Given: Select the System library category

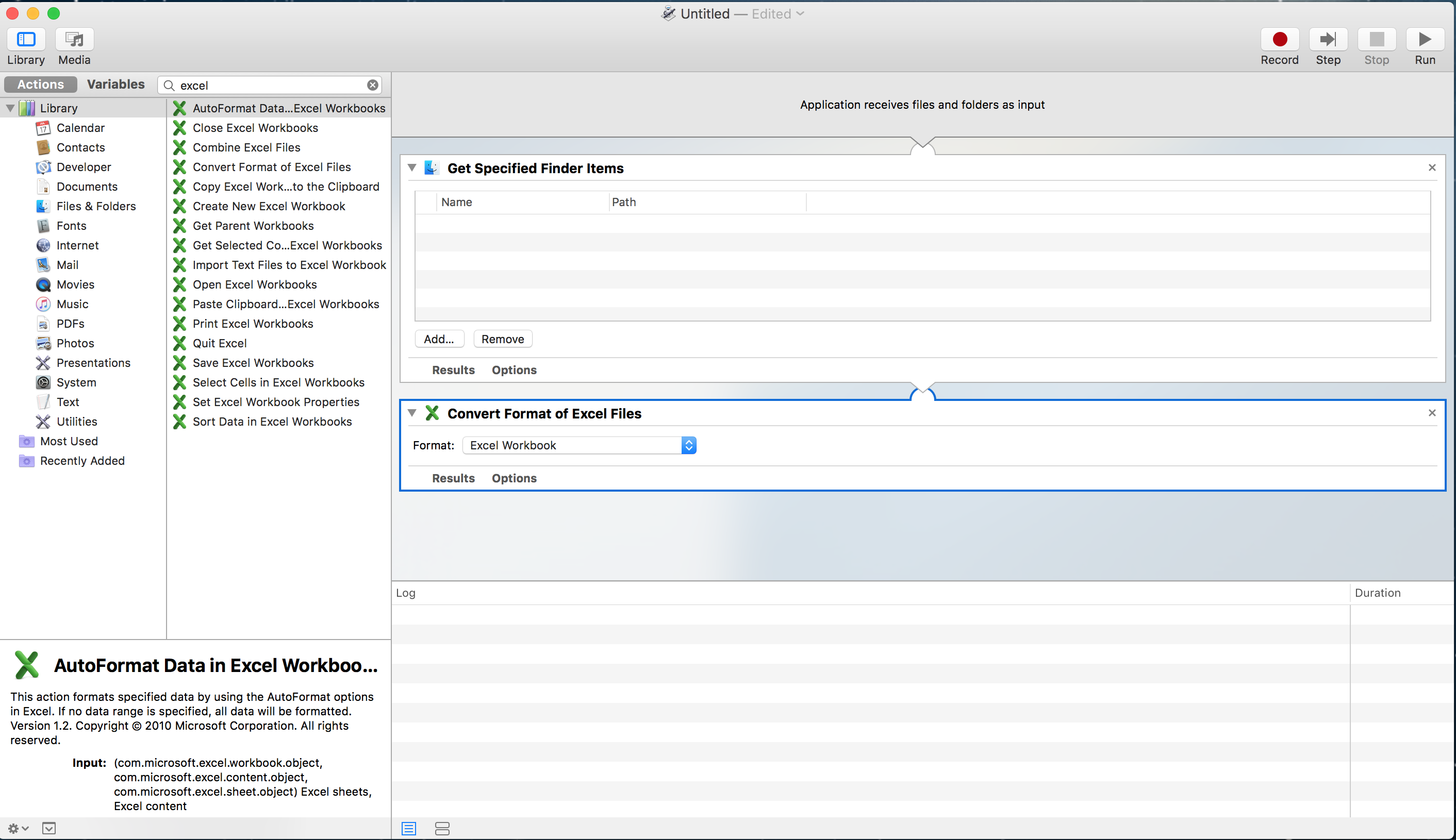Looking at the screenshot, I should tap(76, 382).
